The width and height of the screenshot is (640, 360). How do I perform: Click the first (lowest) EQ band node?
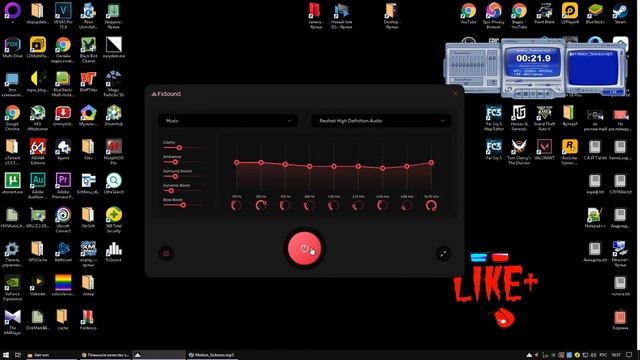pyautogui.click(x=237, y=162)
